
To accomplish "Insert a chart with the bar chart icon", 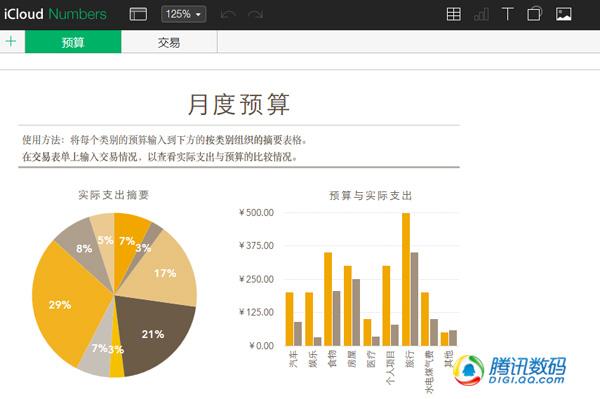I will (481, 15).
